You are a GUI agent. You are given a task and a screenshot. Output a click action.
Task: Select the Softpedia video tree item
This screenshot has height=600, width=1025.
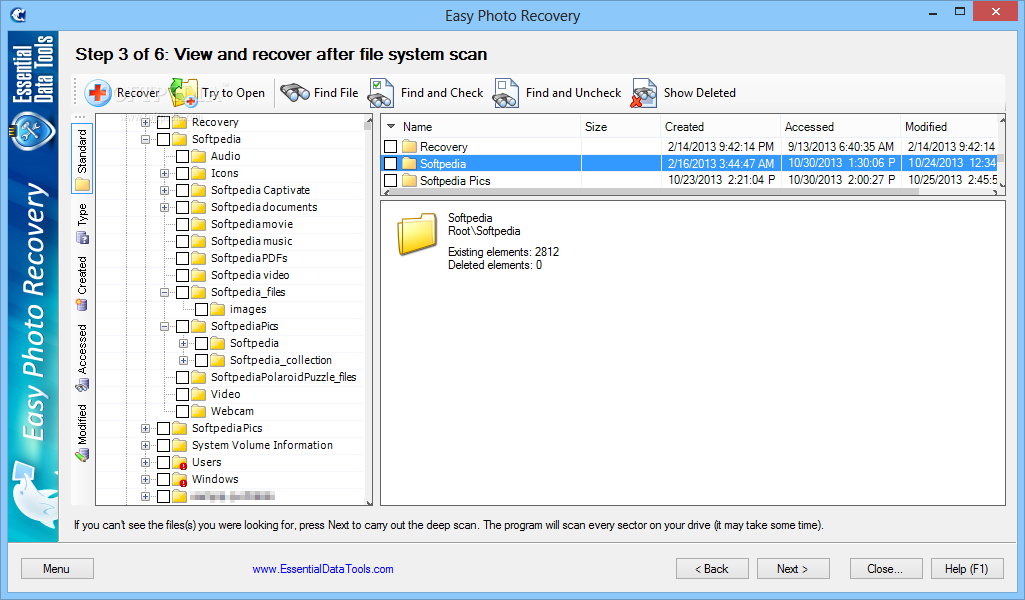[250, 275]
